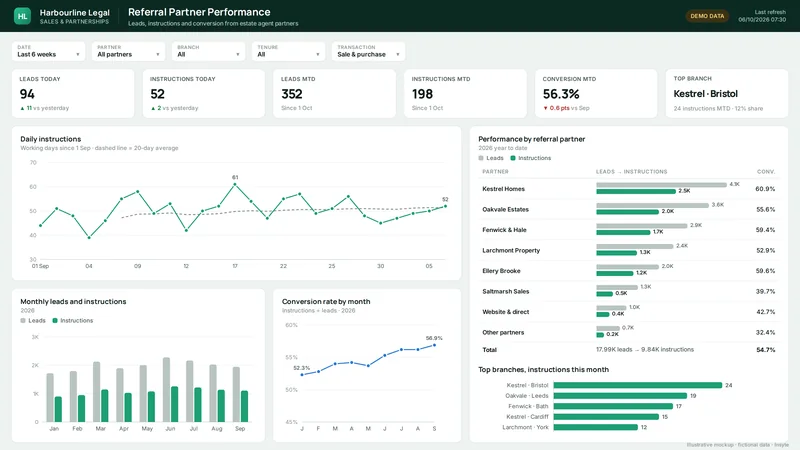Click the 52.3% point on conversion chart

302,375
